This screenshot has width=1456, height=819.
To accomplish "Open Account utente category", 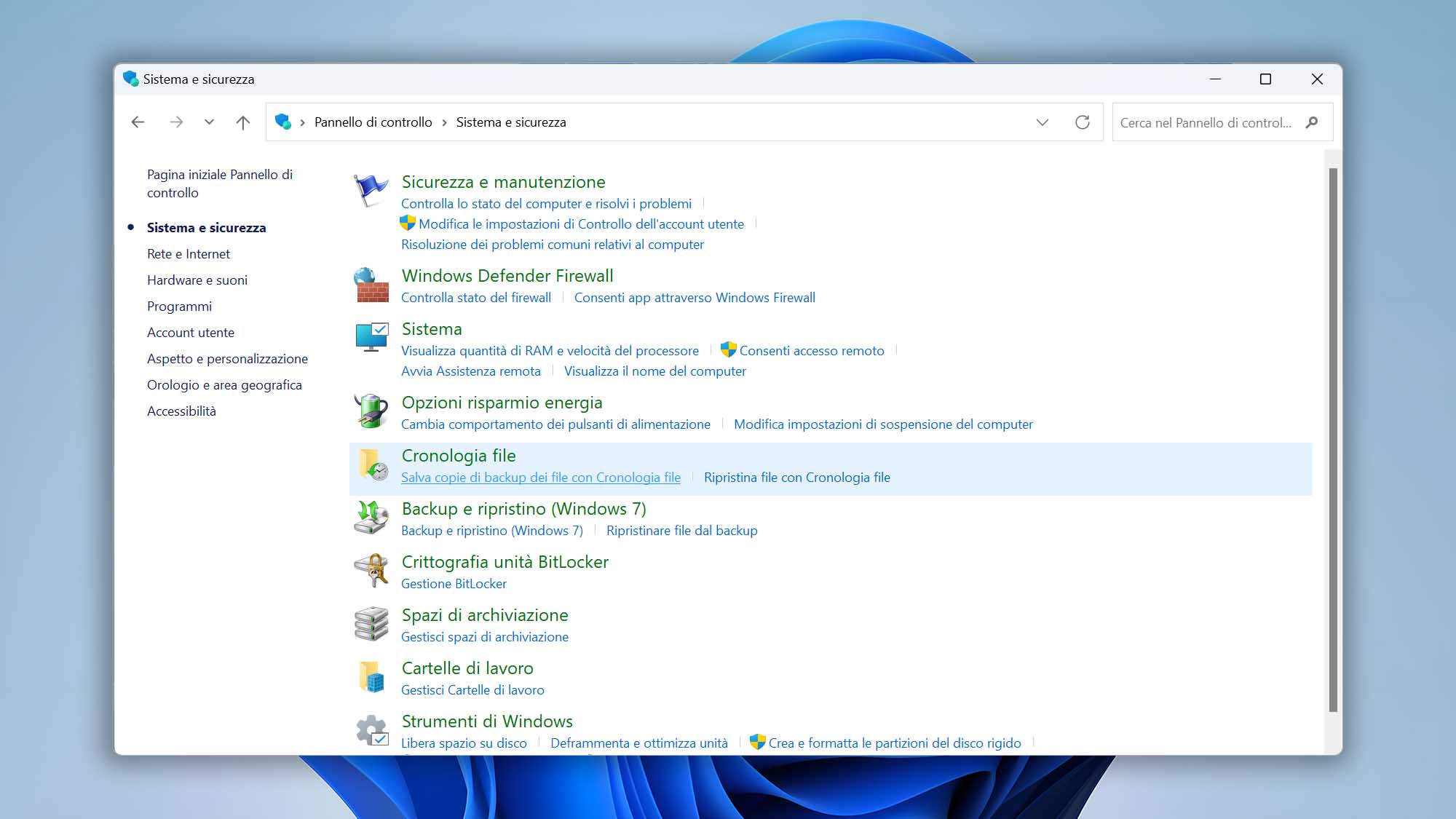I will [191, 332].
